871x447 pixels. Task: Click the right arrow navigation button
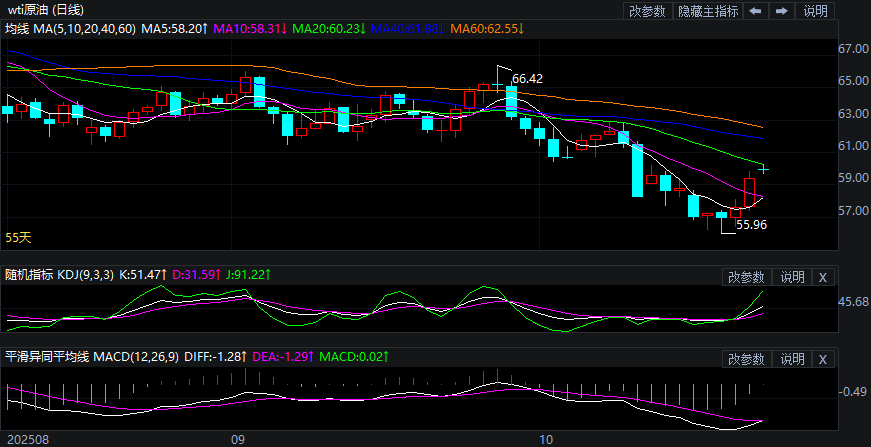click(781, 11)
